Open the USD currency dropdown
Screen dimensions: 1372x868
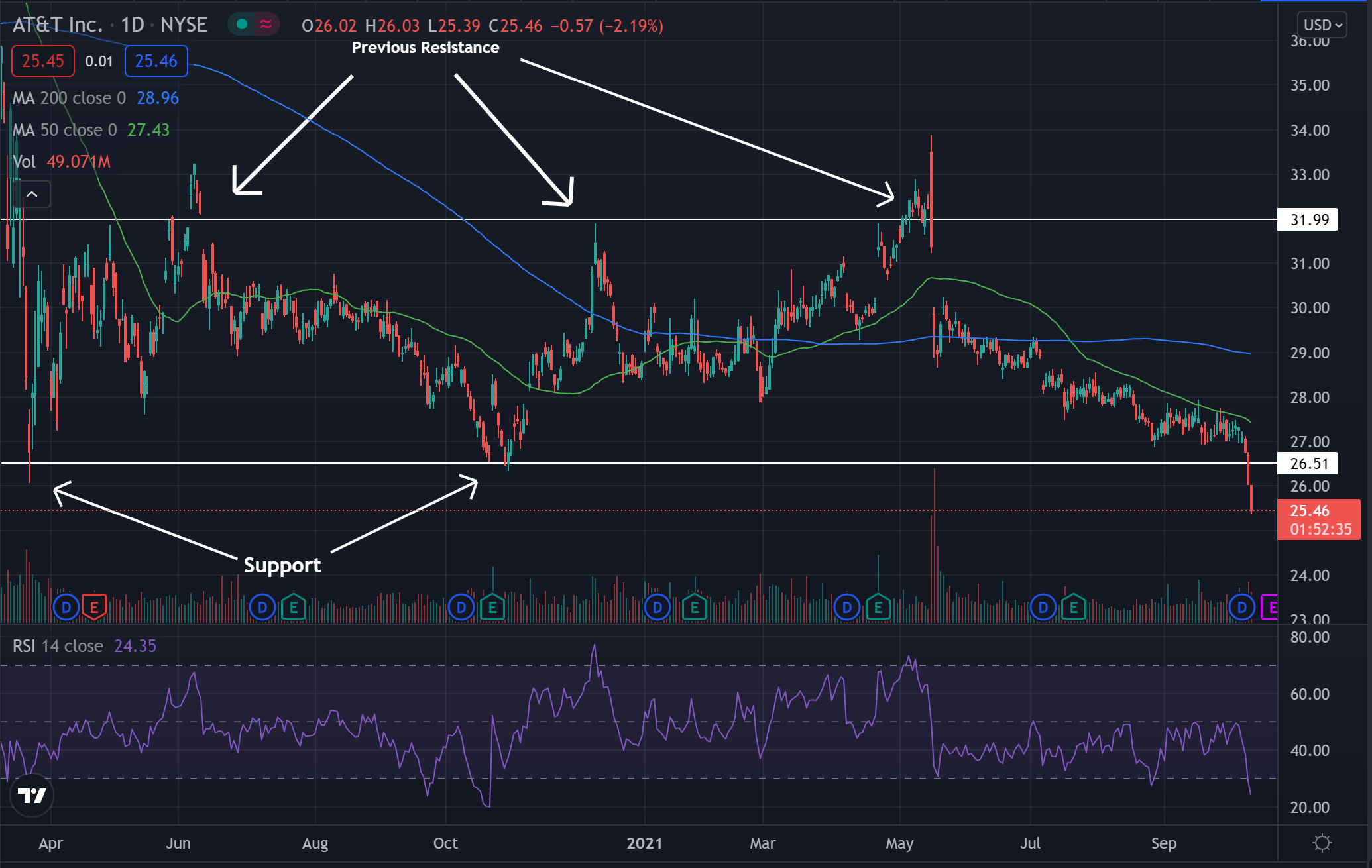1322,25
